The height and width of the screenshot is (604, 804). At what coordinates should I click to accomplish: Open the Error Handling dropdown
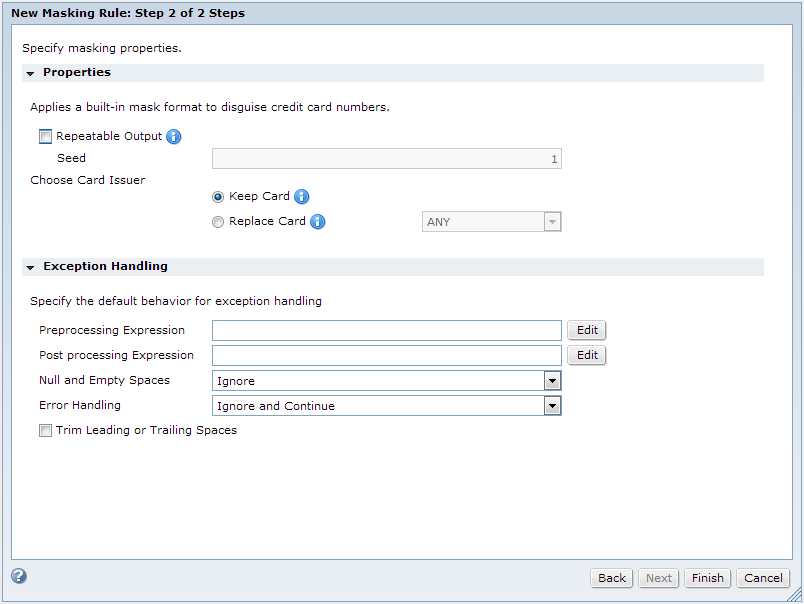point(387,406)
